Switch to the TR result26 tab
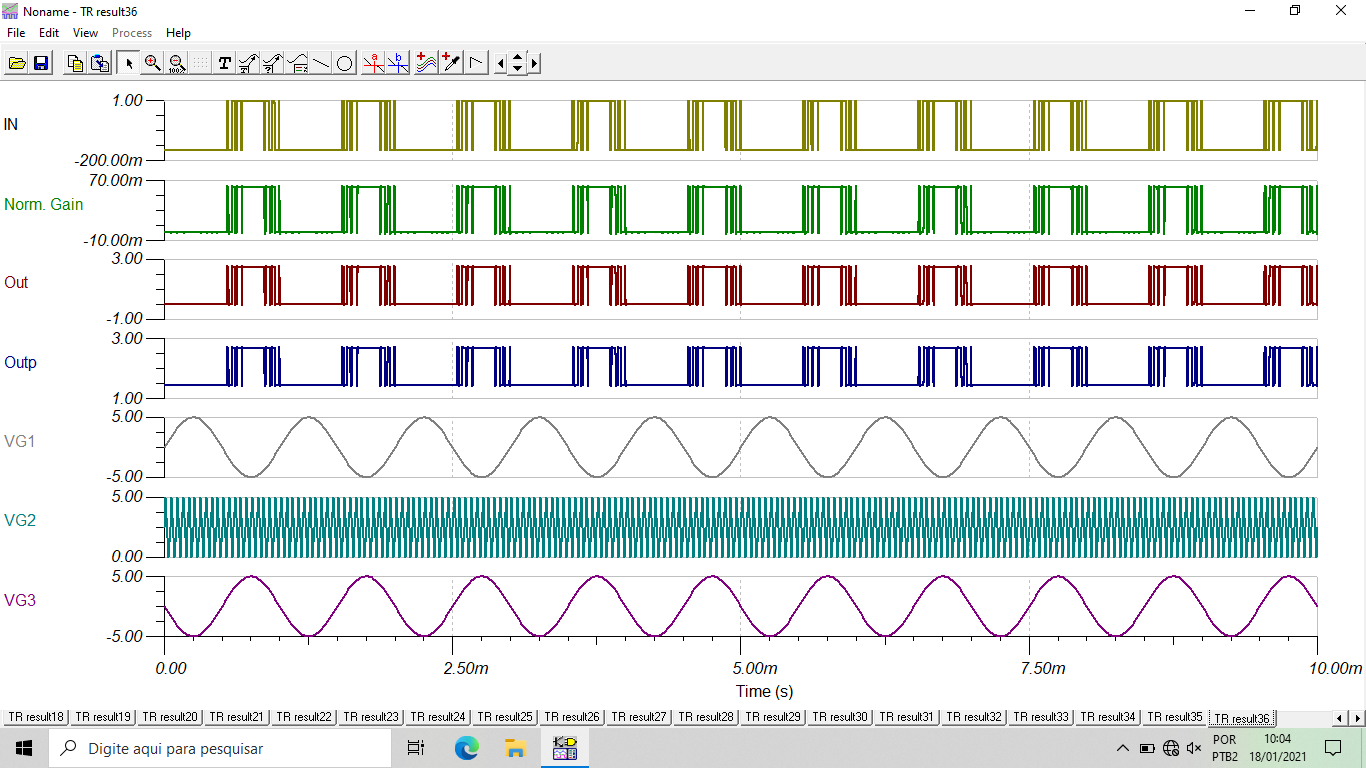Viewport: 1366px width, 768px height. [572, 717]
